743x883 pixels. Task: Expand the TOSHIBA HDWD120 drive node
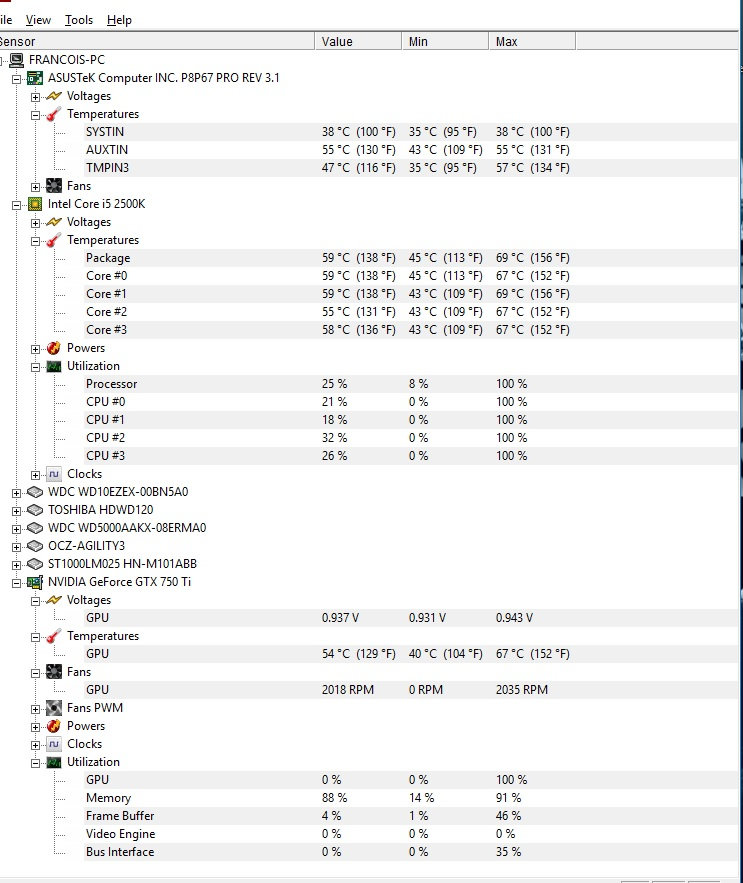pyautogui.click(x=16, y=510)
